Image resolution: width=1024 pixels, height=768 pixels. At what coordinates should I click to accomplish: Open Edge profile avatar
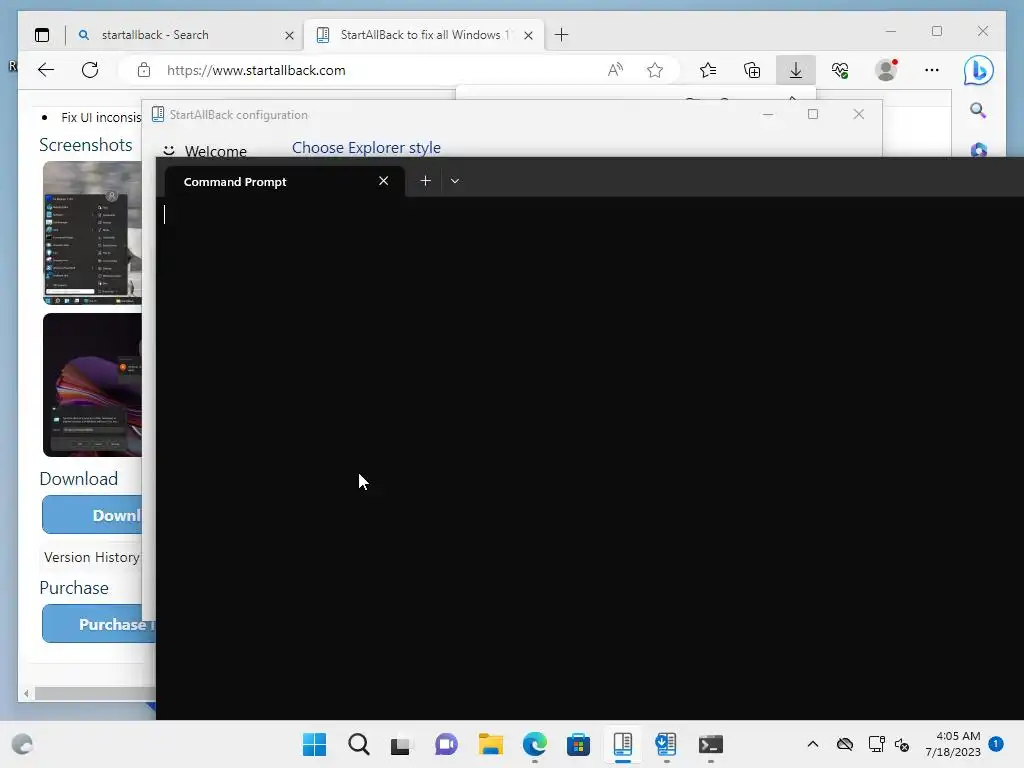point(886,70)
